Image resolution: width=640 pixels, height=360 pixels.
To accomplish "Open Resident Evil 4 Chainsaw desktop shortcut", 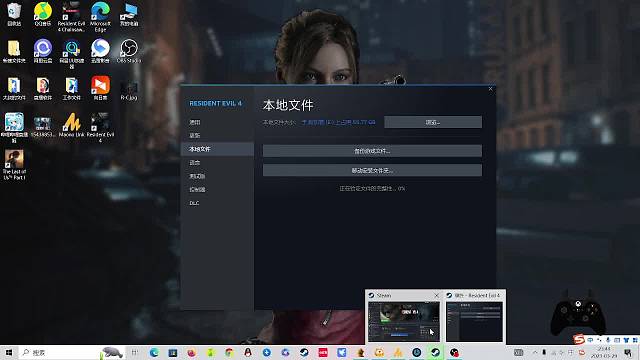I will point(71,17).
